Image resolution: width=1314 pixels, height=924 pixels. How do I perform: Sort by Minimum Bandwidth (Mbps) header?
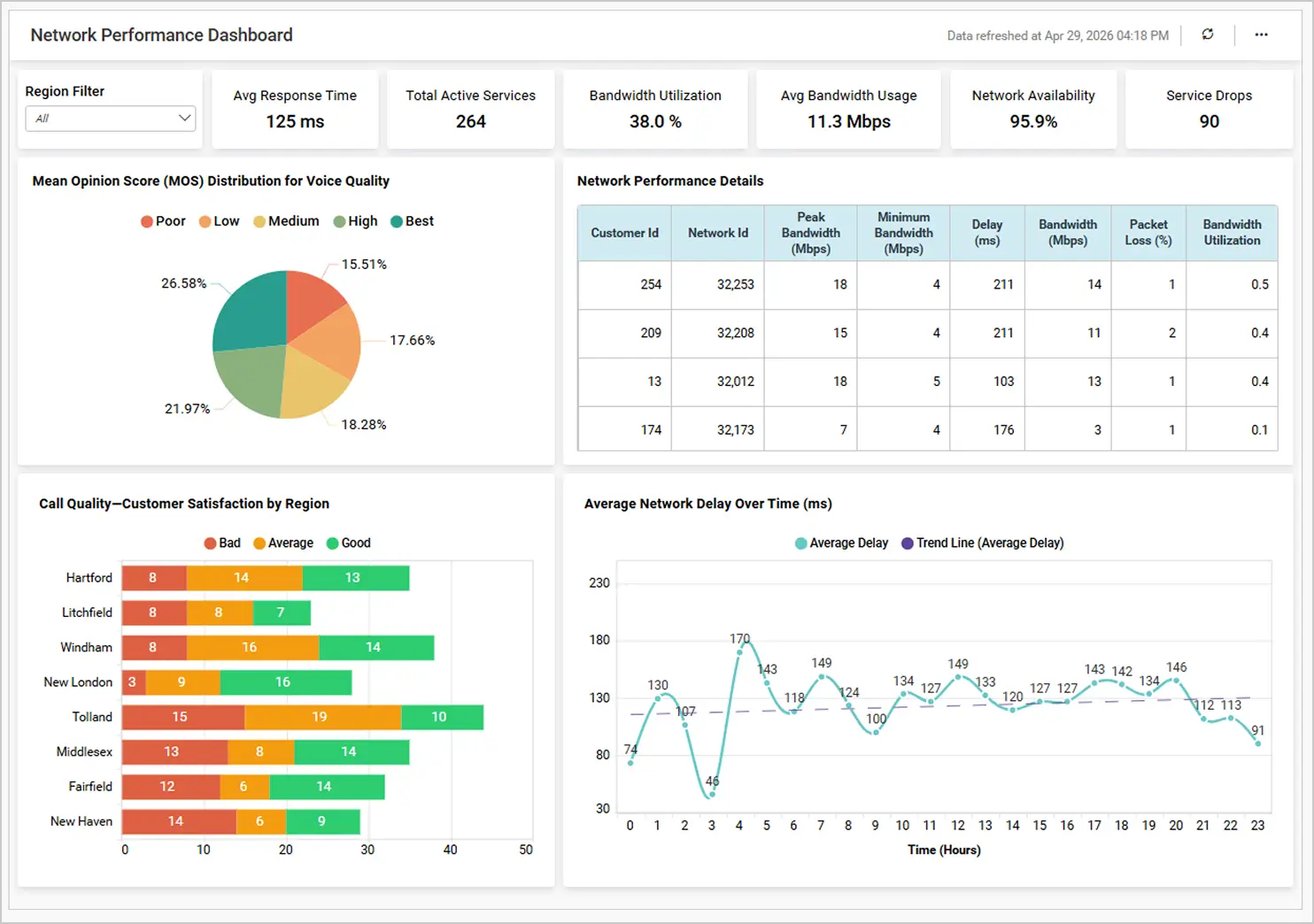point(903,233)
